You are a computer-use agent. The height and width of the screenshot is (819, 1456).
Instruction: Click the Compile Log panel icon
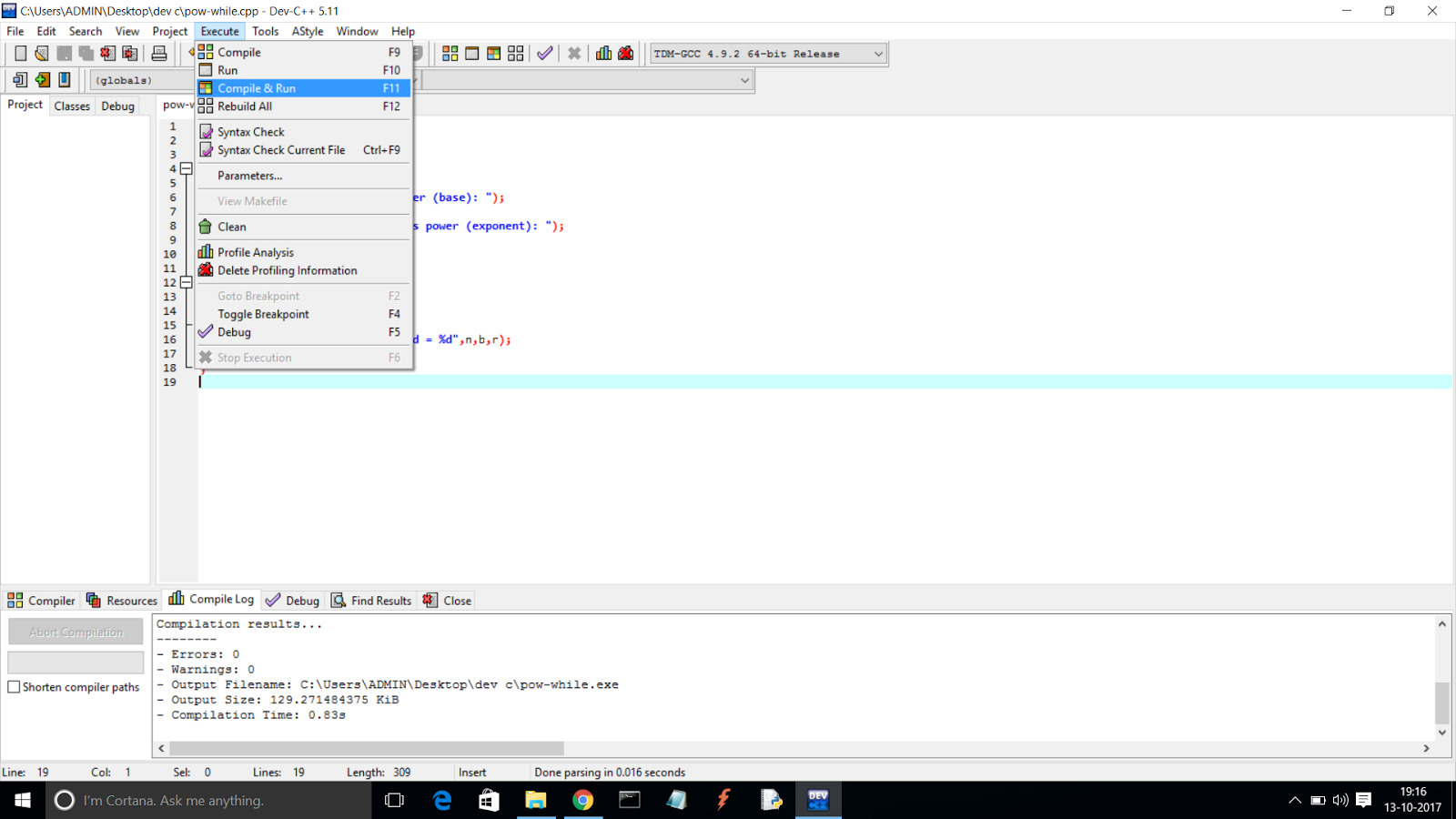click(175, 600)
